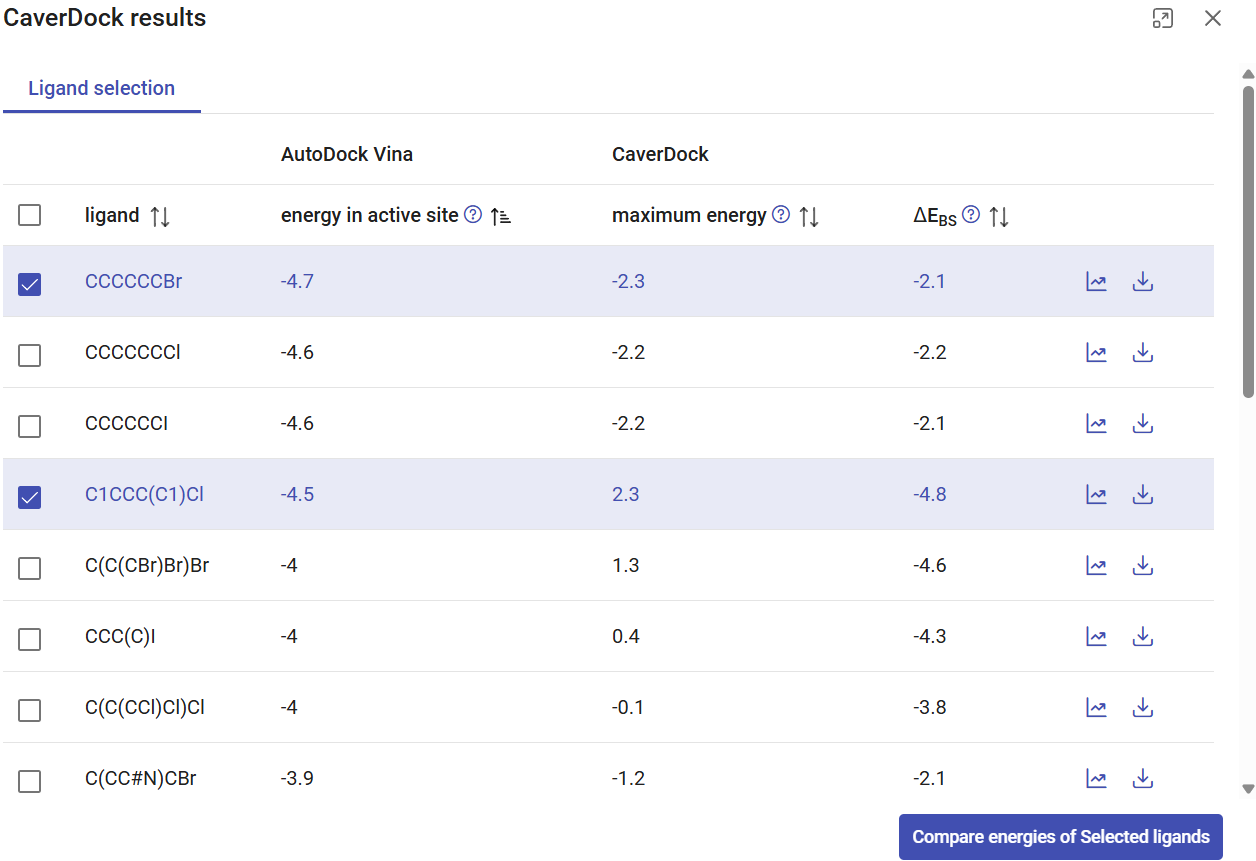Viewport: 1256px width, 861px height.
Task: Open energy chart for CCC(C)I ligand
Action: [x=1096, y=637]
